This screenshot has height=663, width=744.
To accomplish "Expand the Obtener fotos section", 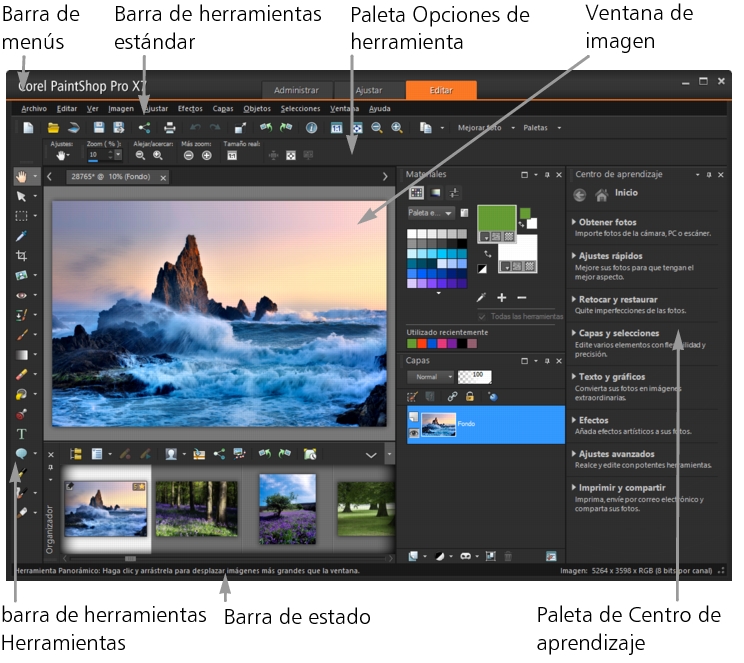I will point(606,222).
